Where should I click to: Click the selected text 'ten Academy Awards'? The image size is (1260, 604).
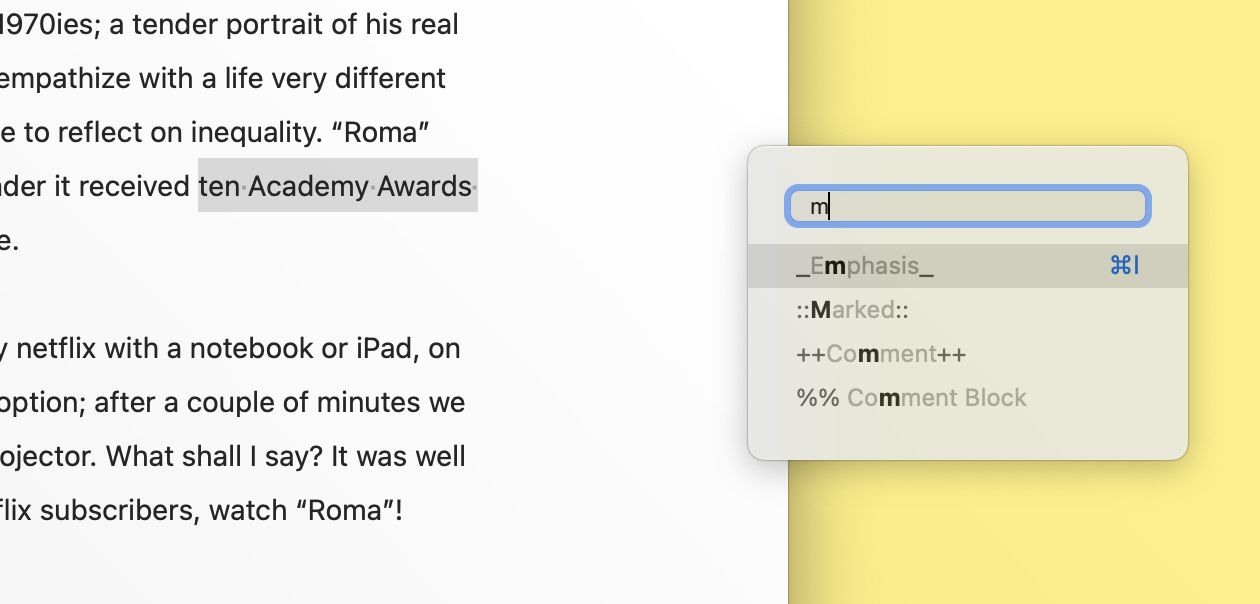click(x=338, y=186)
